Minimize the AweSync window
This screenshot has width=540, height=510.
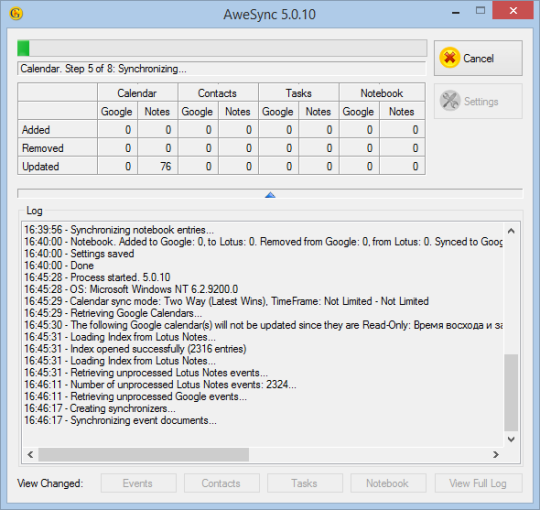click(456, 12)
